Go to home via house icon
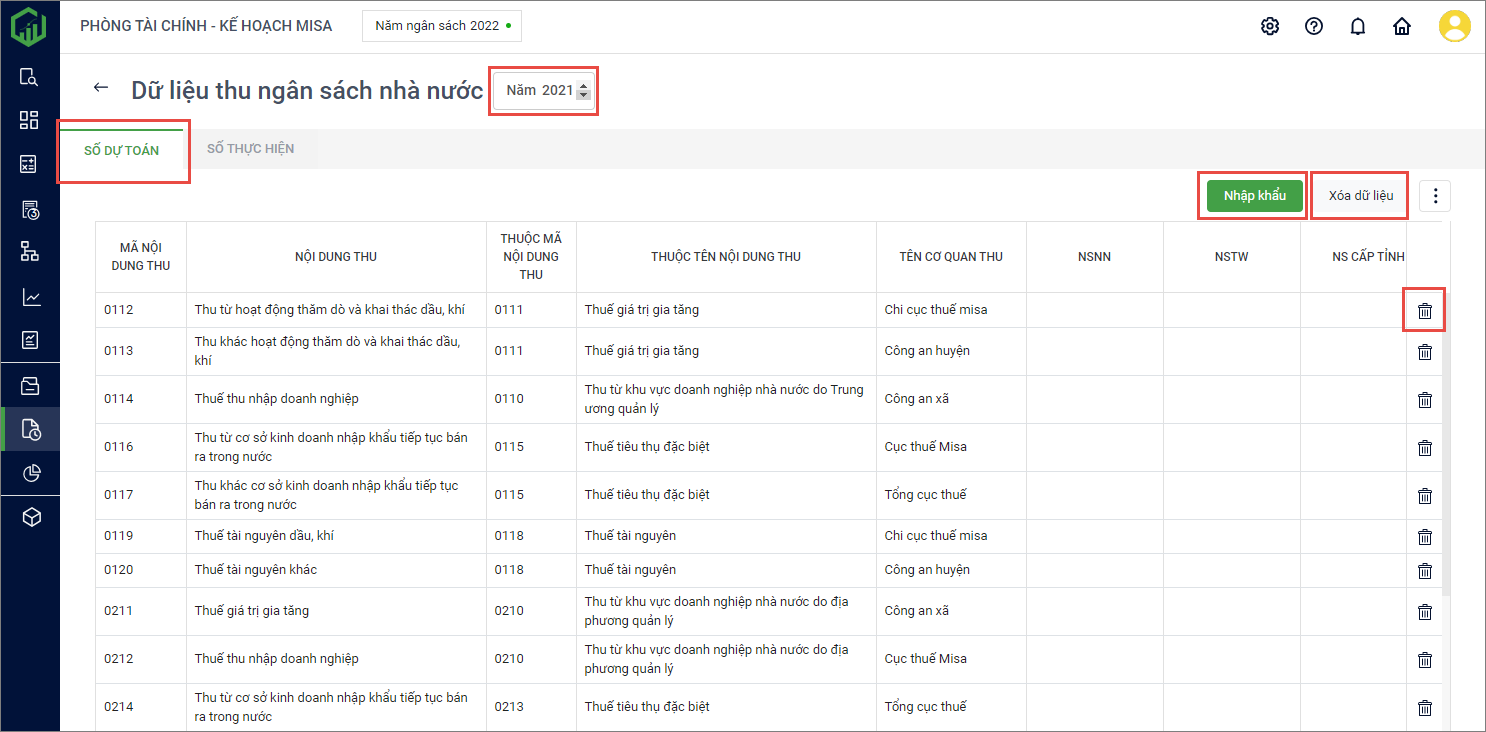Screen dimensions: 1486x732 [x=1402, y=26]
